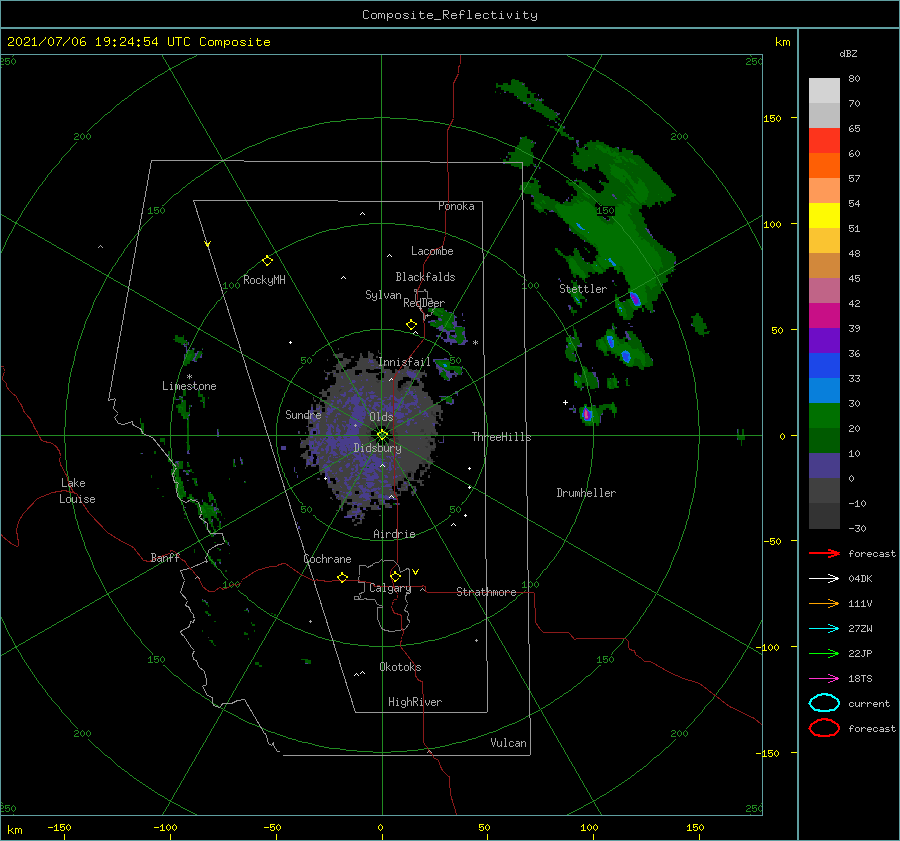Click the Lake Louise label
Image resolution: width=900 pixels, height=841 pixels.
(x=77, y=491)
